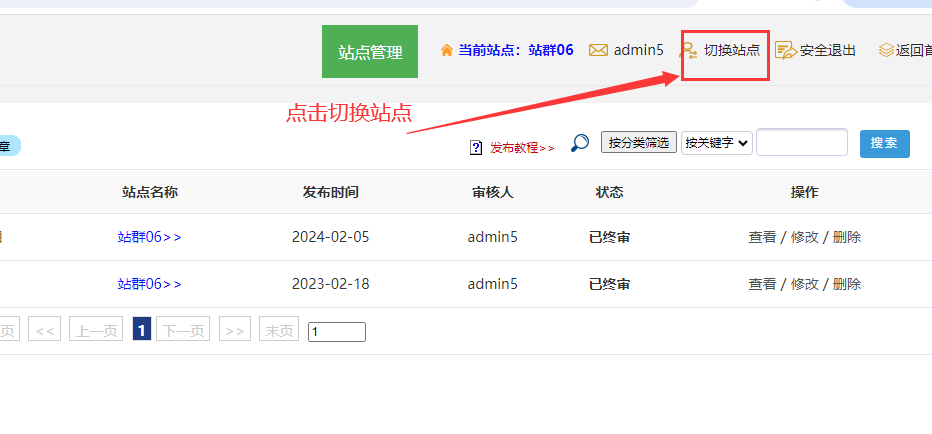Image resolution: width=932 pixels, height=434 pixels.
Task: Click the magnifying glass search icon
Action: click(x=580, y=143)
